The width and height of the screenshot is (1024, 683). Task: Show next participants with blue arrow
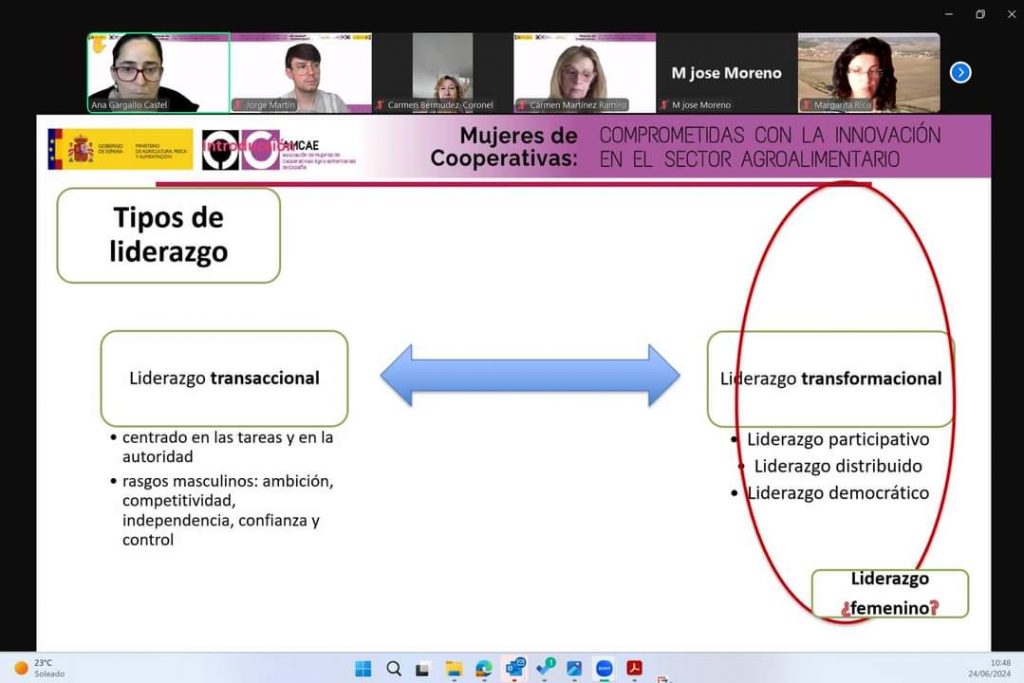click(960, 72)
